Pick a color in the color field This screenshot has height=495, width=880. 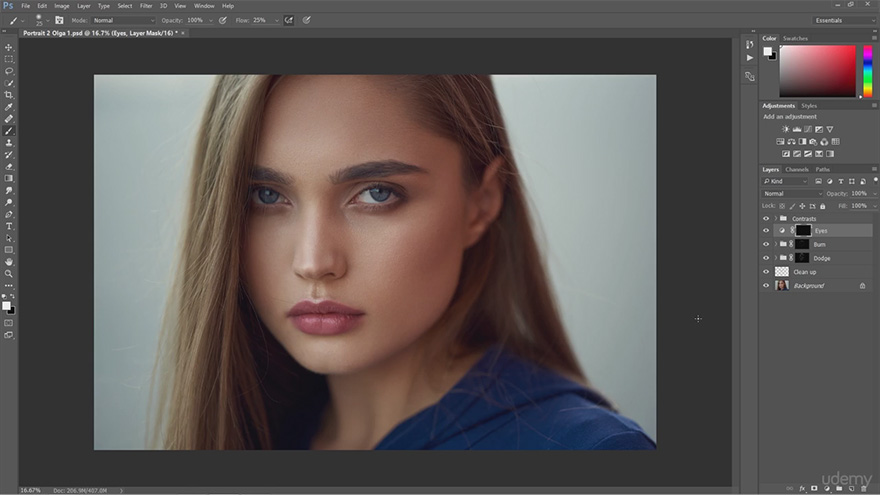(817, 71)
